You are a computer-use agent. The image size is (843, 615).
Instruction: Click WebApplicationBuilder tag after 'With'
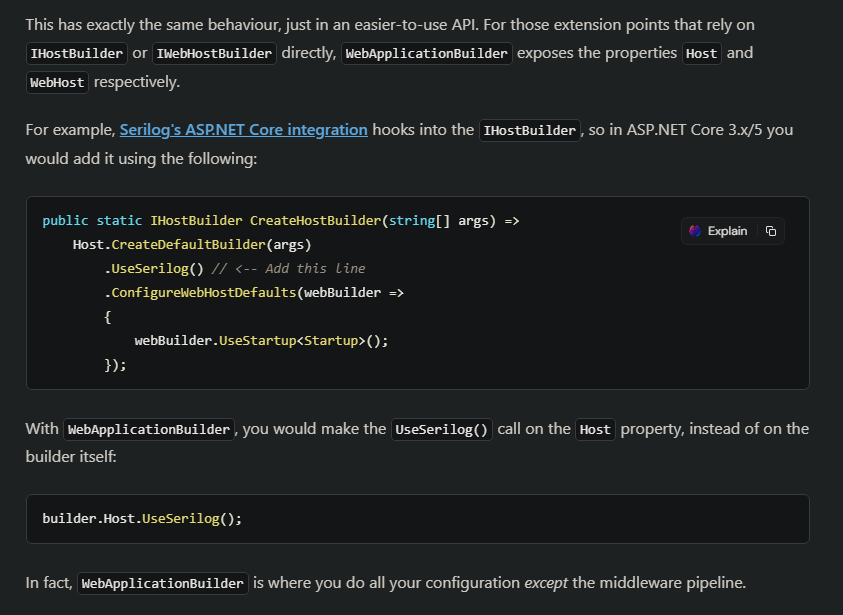[149, 429]
